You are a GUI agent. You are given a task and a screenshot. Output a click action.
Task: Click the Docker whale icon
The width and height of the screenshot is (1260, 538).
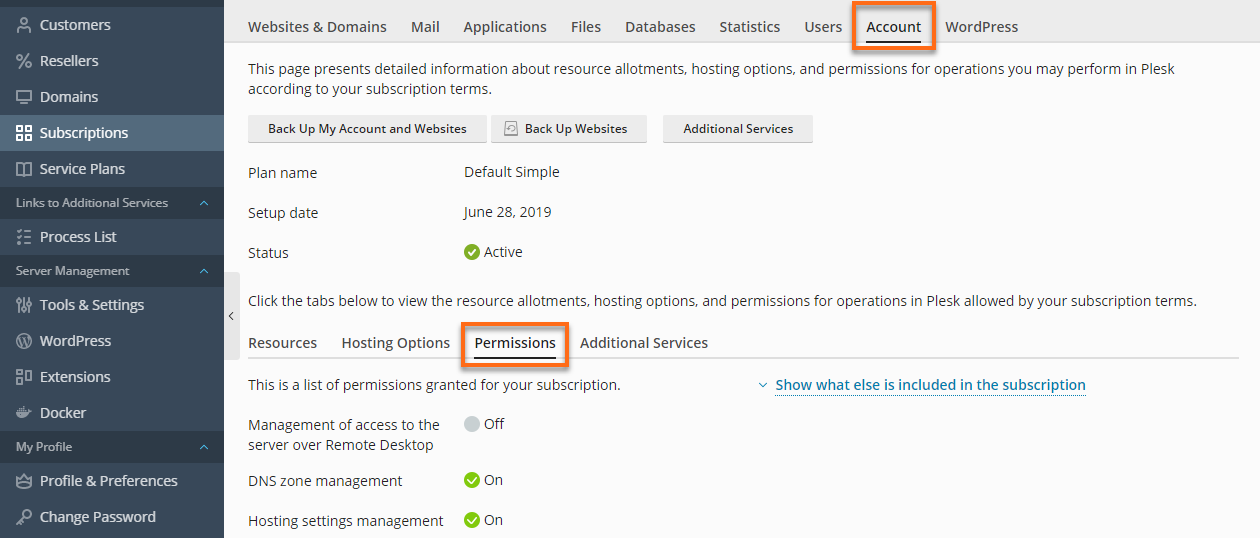pos(24,413)
